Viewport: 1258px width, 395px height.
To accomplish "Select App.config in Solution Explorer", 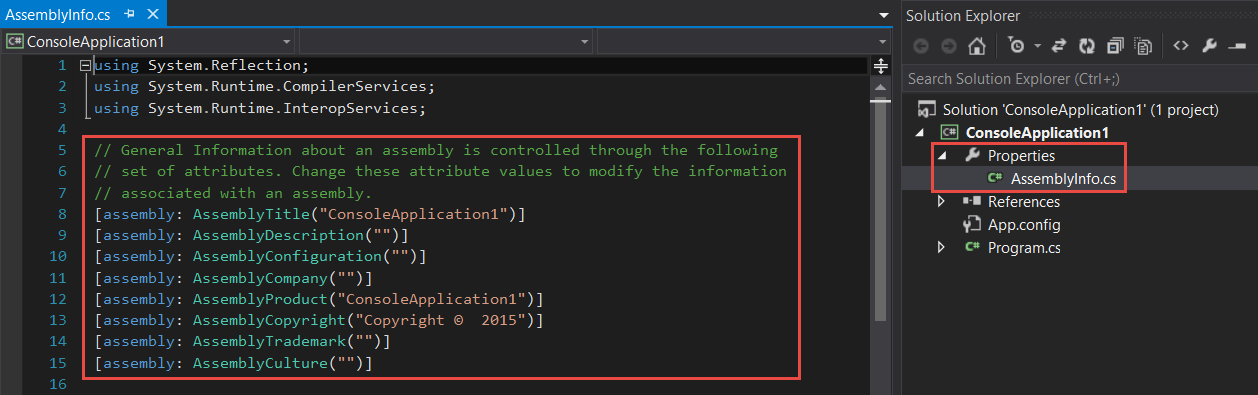I will pos(1024,225).
